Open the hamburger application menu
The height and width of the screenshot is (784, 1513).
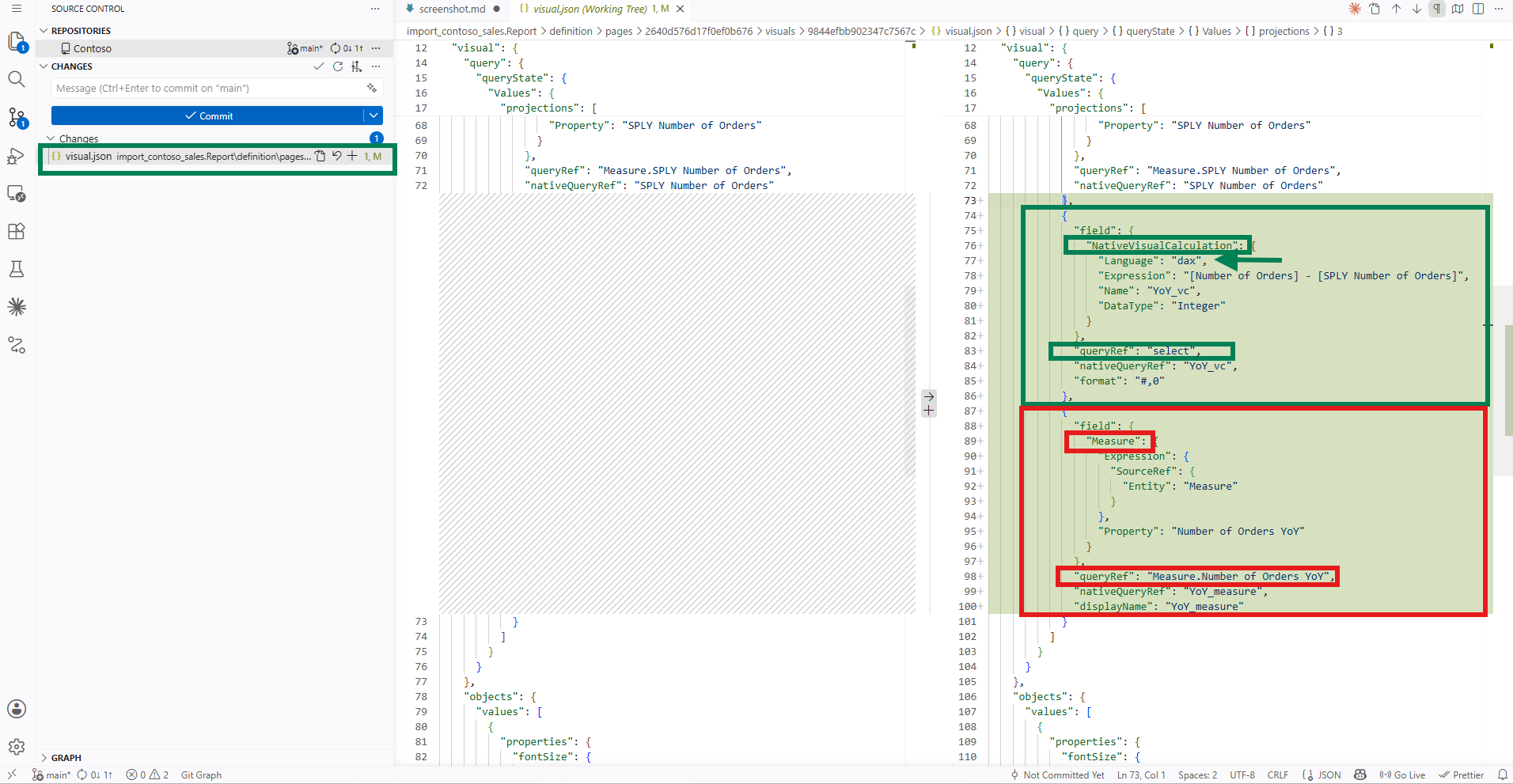(17, 9)
